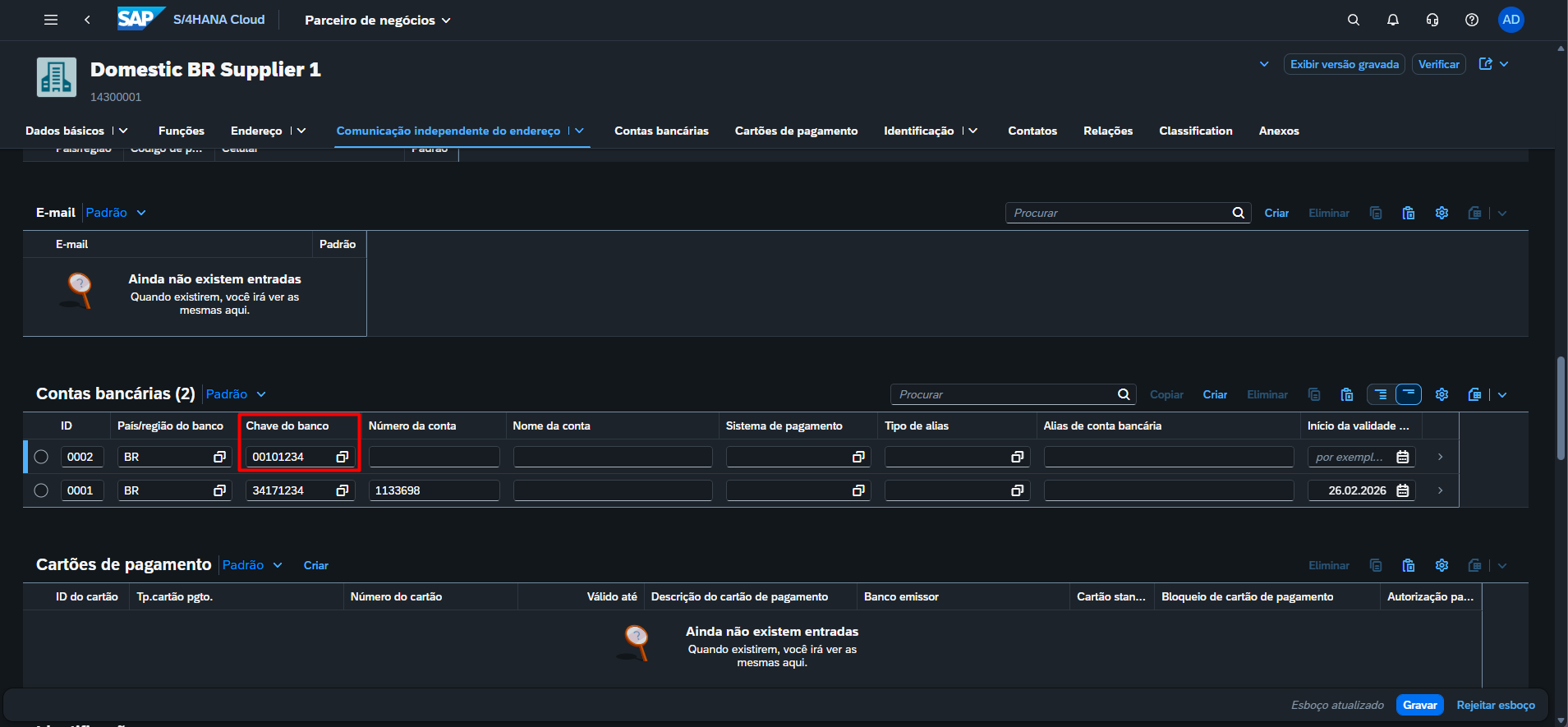Open the main navigation hamburger menu
The height and width of the screenshot is (727, 1568).
(51, 20)
